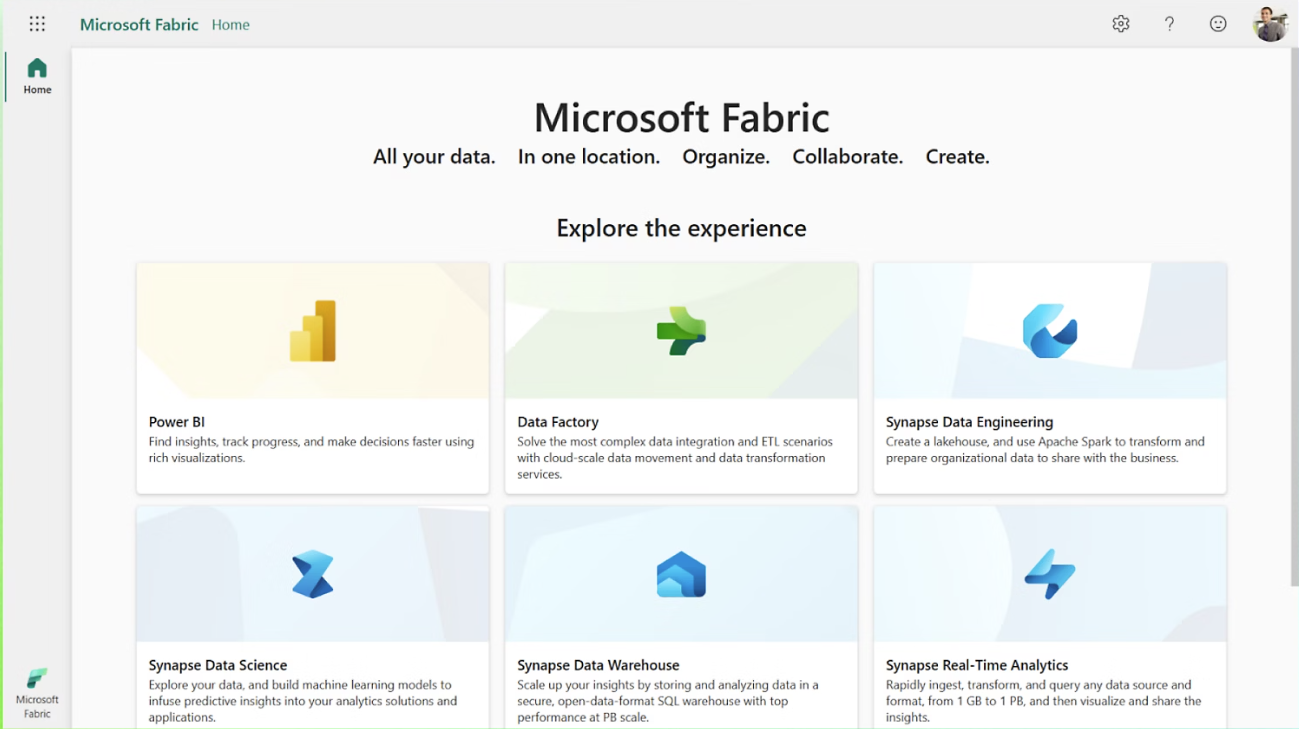This screenshot has width=1299, height=729.
Task: Click the Data Factory logo icon
Action: click(681, 331)
